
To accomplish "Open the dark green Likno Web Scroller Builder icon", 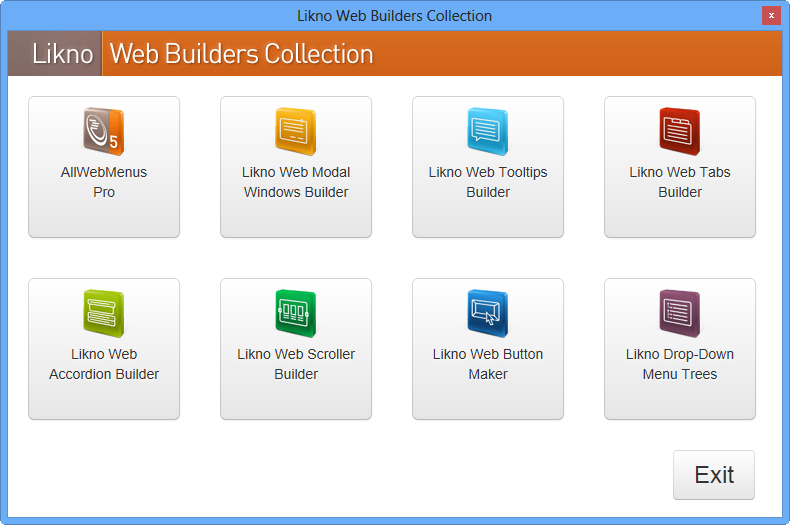I will tap(296, 313).
